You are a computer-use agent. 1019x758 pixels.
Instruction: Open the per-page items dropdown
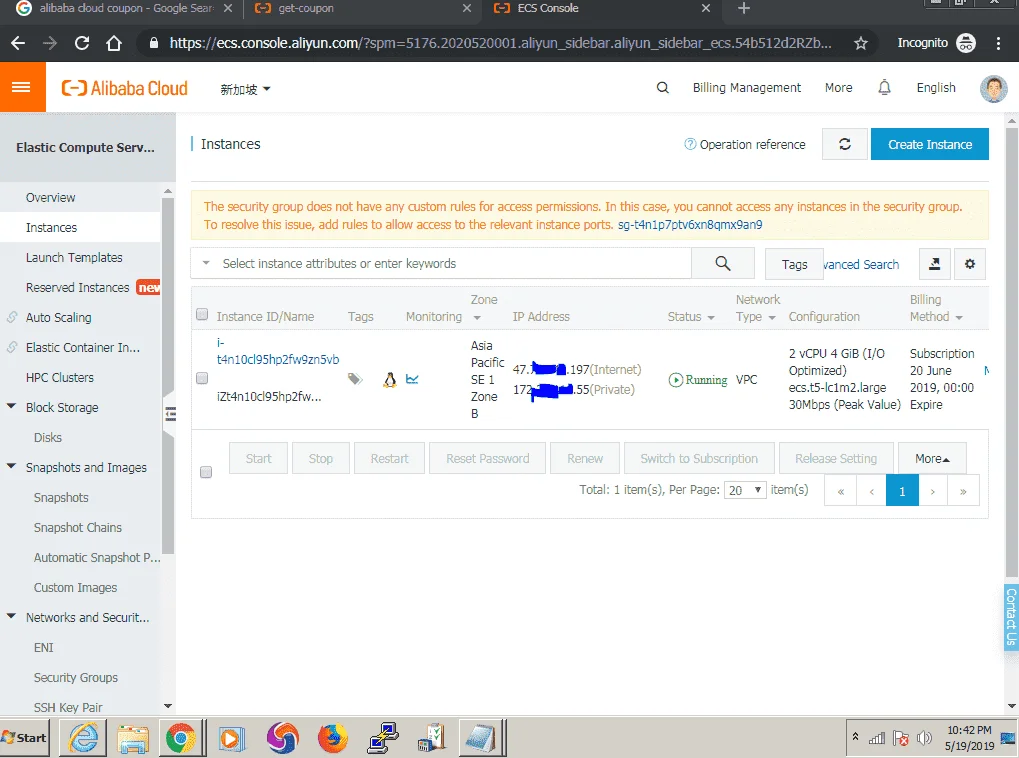pyautogui.click(x=745, y=490)
